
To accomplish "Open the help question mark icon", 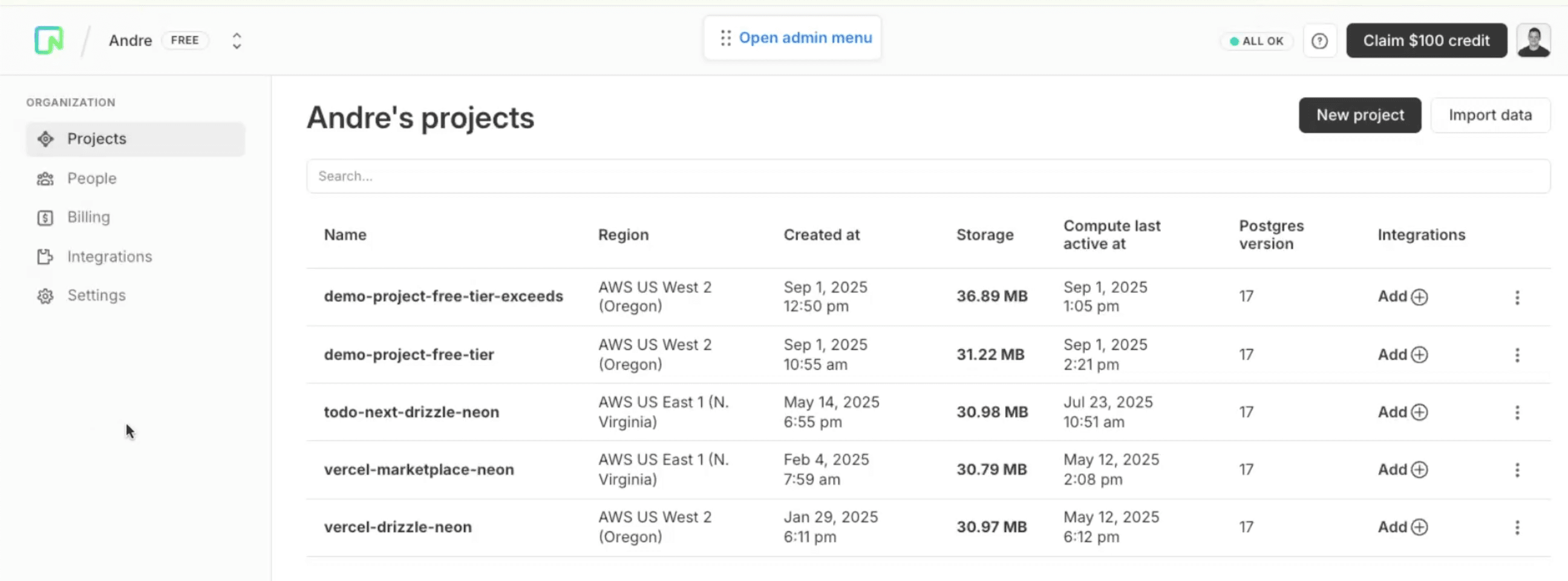I will tap(1319, 41).
